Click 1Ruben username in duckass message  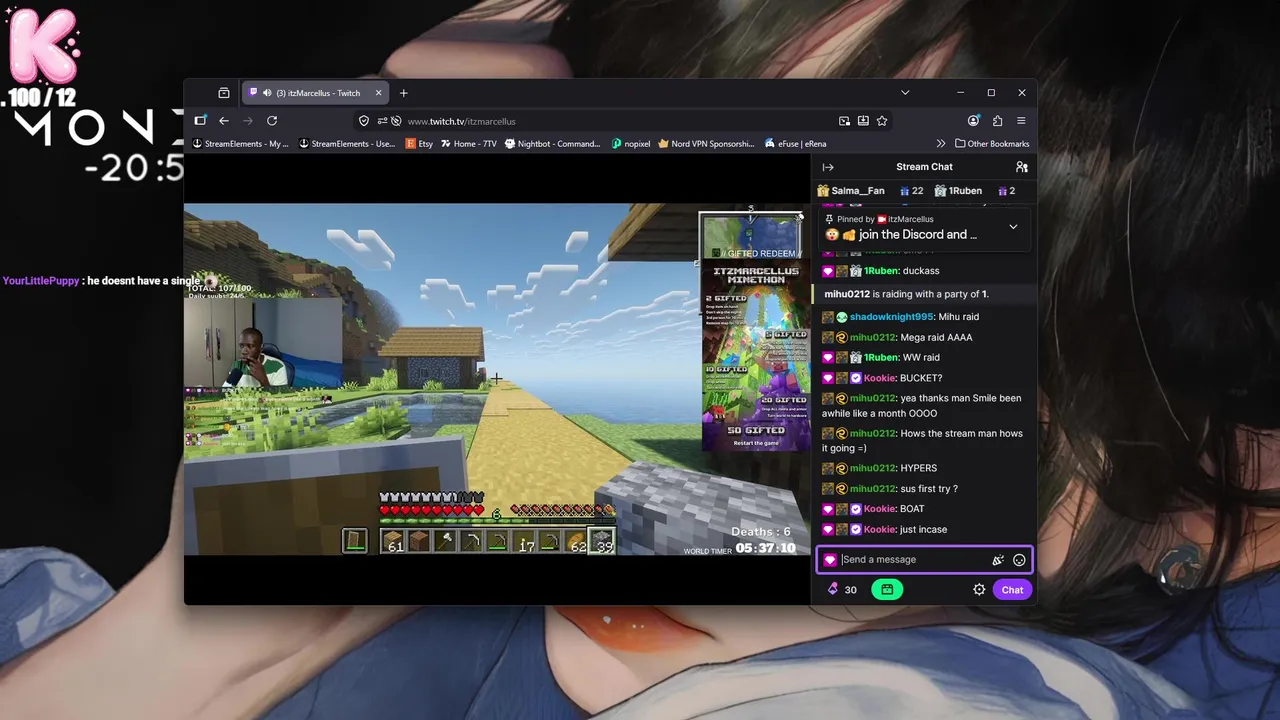[881, 271]
